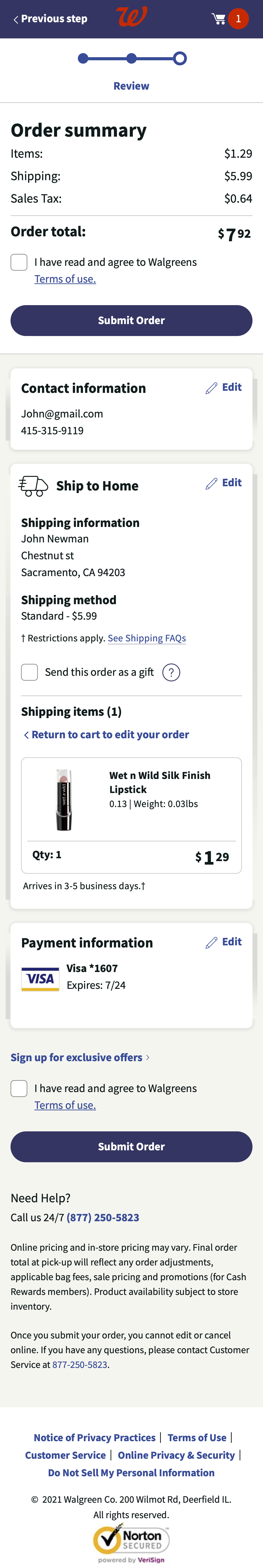
Task: Click the first step dot in progress bar
Action: pos(83,58)
